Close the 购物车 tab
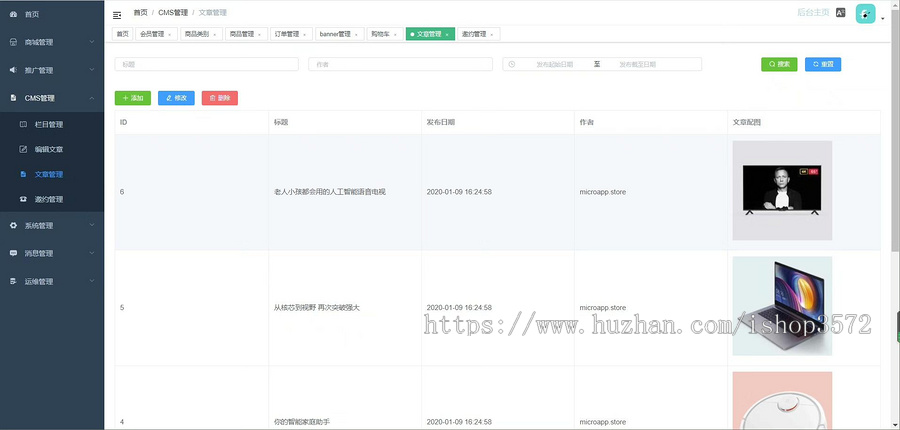Image resolution: width=900 pixels, height=430 pixels. coord(395,34)
